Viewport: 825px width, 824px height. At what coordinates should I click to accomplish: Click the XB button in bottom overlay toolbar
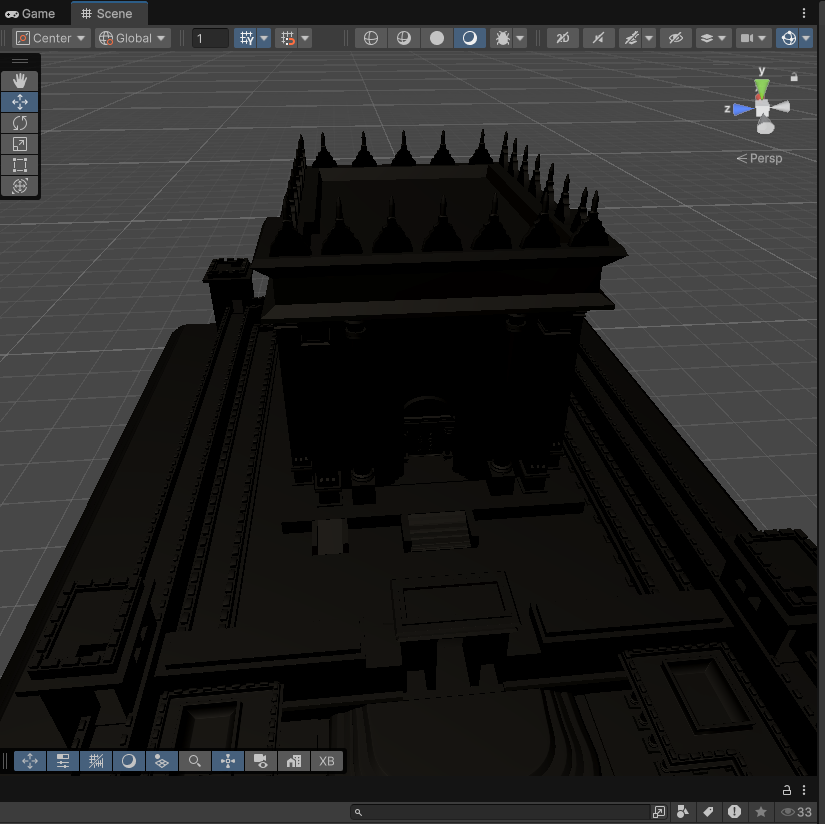pos(326,761)
